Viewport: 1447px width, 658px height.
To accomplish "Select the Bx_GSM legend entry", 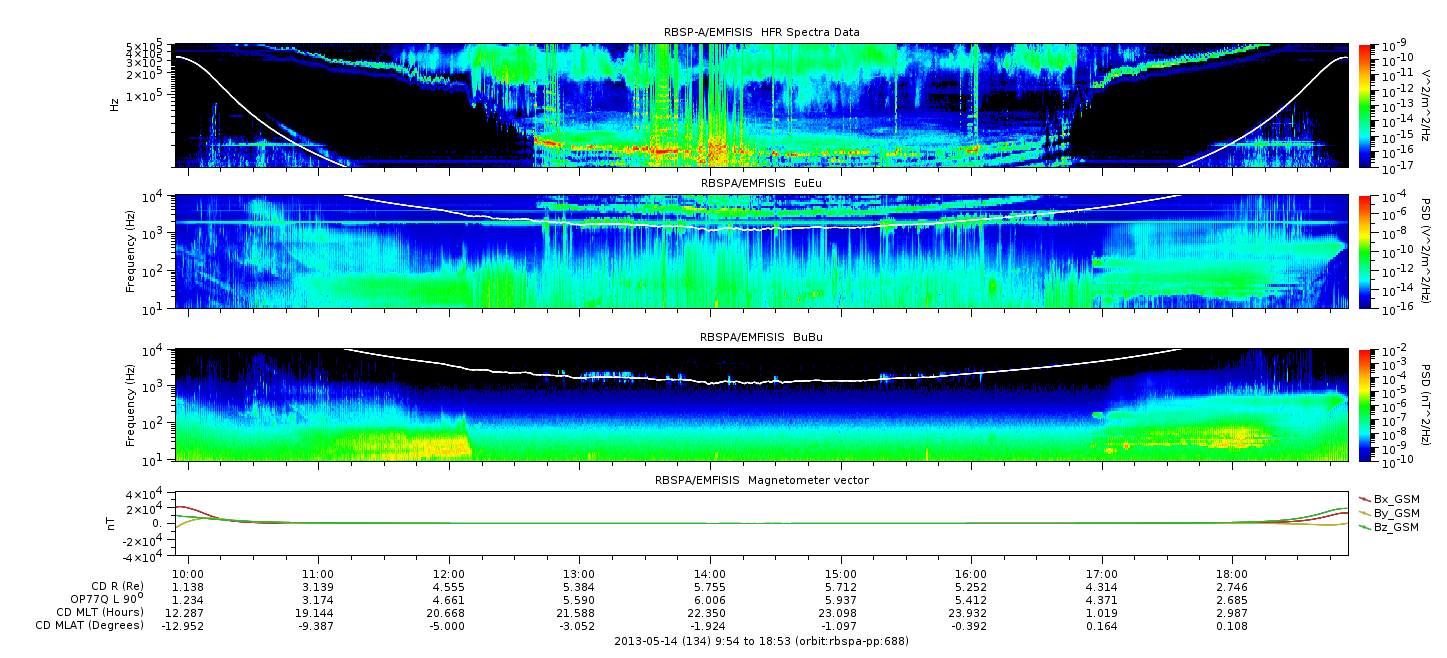I will [1388, 498].
